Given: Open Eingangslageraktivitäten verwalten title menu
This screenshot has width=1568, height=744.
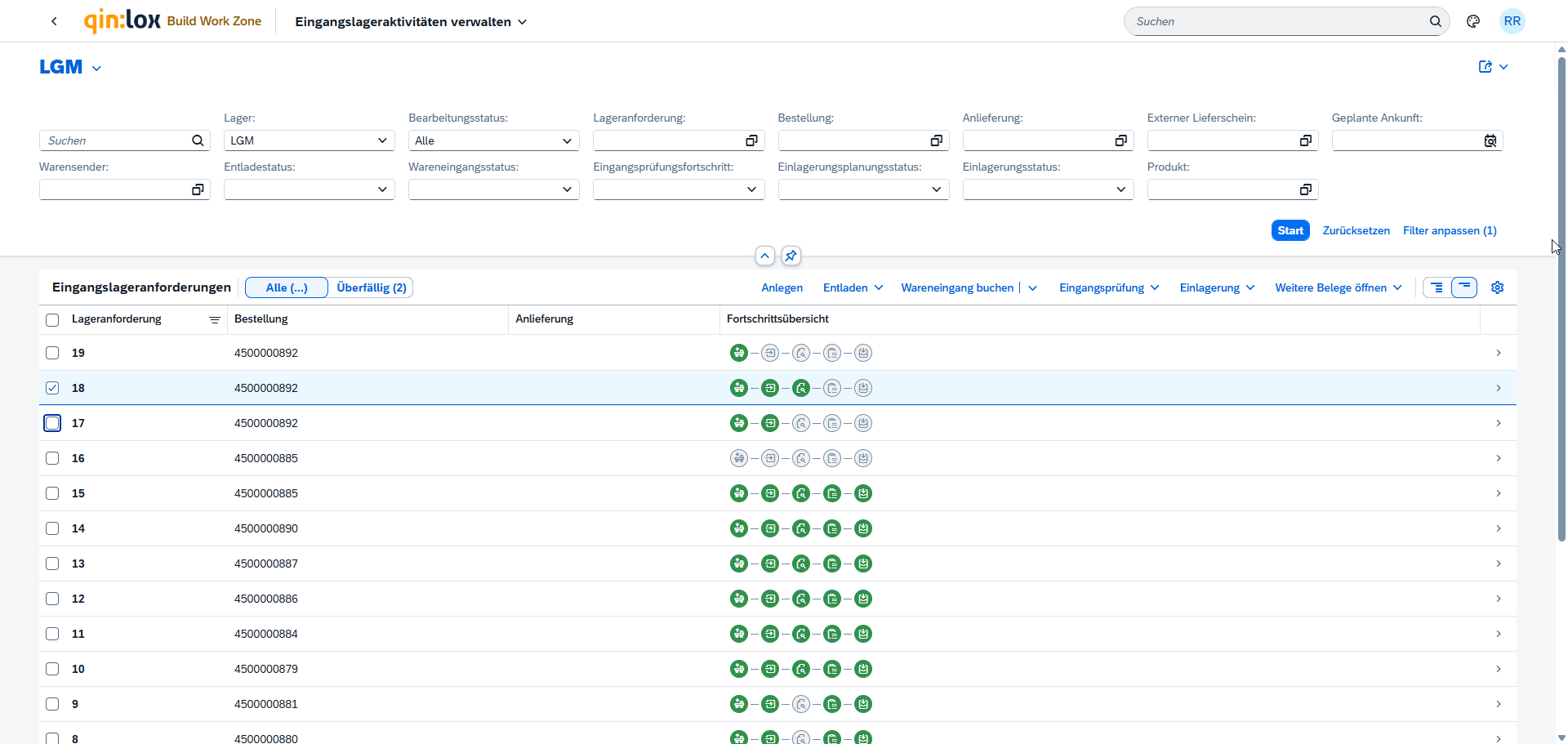Looking at the screenshot, I should (411, 22).
